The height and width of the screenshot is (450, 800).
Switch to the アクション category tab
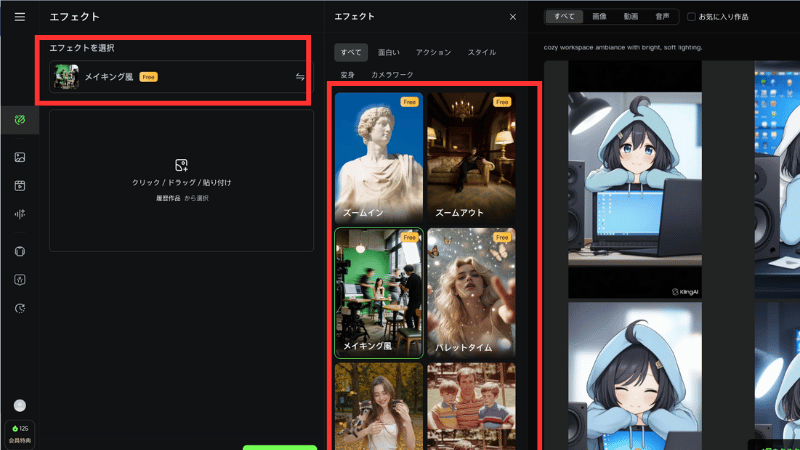point(433,52)
